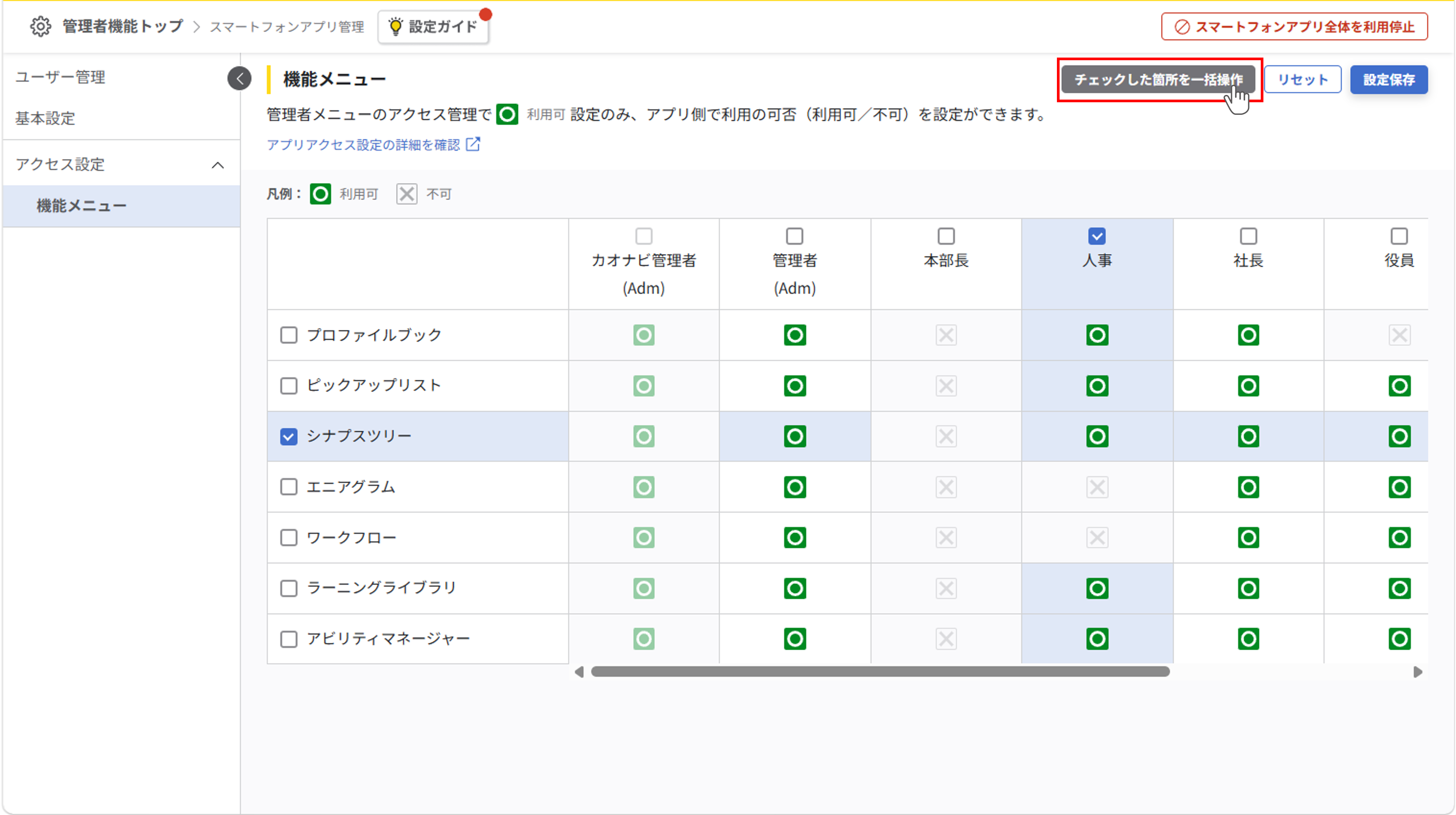
Task: Check the 役員 column checkbox
Action: pyautogui.click(x=1399, y=236)
